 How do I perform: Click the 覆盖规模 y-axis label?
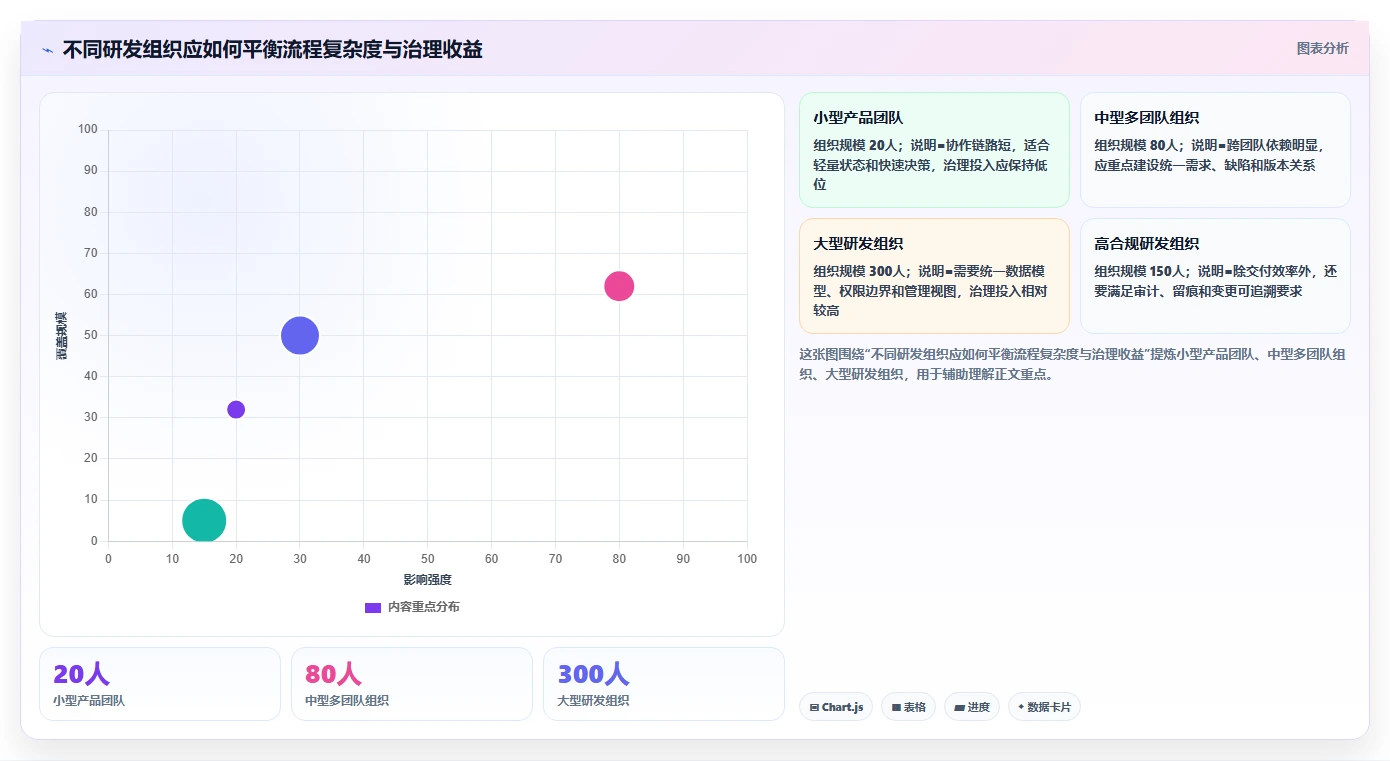(x=62, y=336)
